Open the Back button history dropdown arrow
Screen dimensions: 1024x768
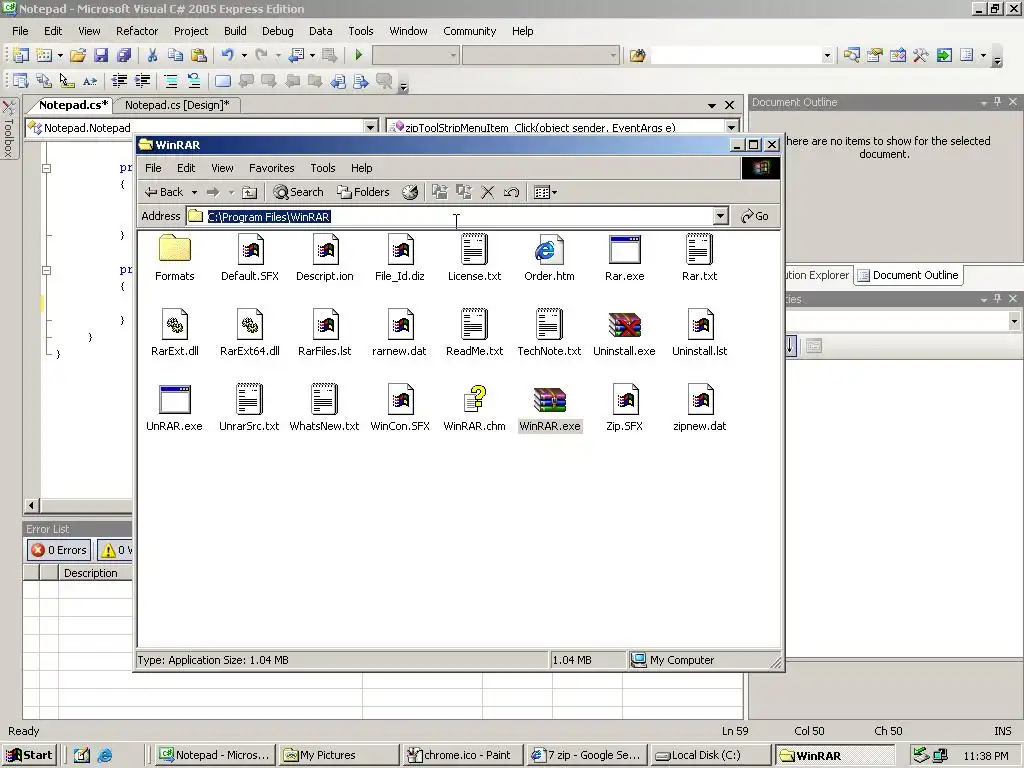click(194, 193)
